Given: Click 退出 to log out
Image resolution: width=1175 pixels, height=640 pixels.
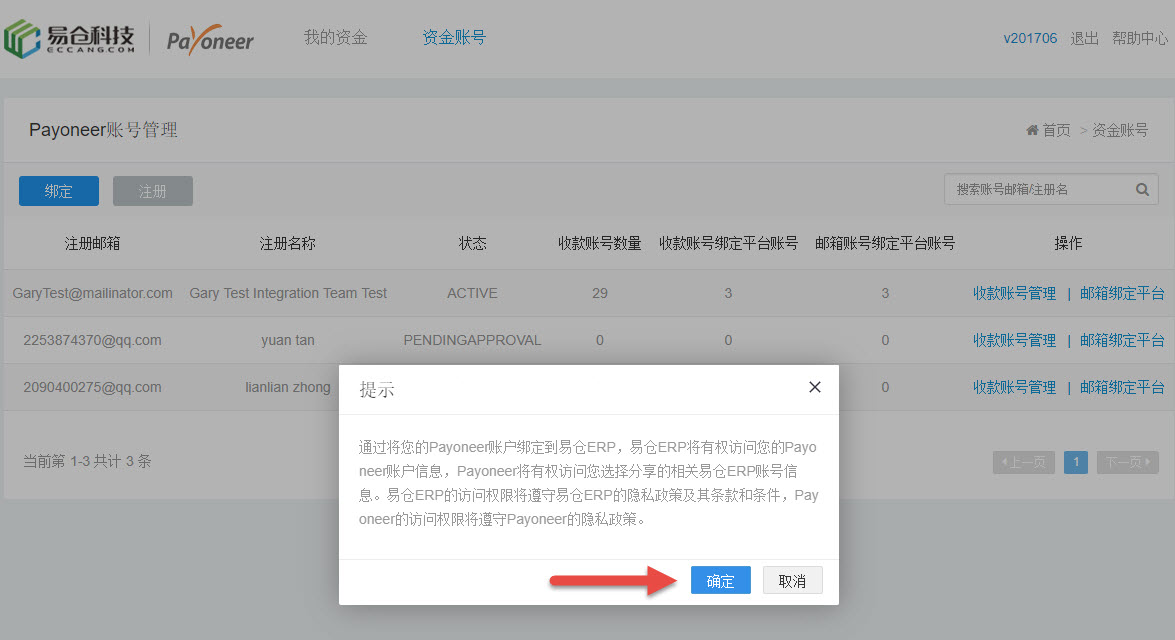Looking at the screenshot, I should pos(1084,38).
